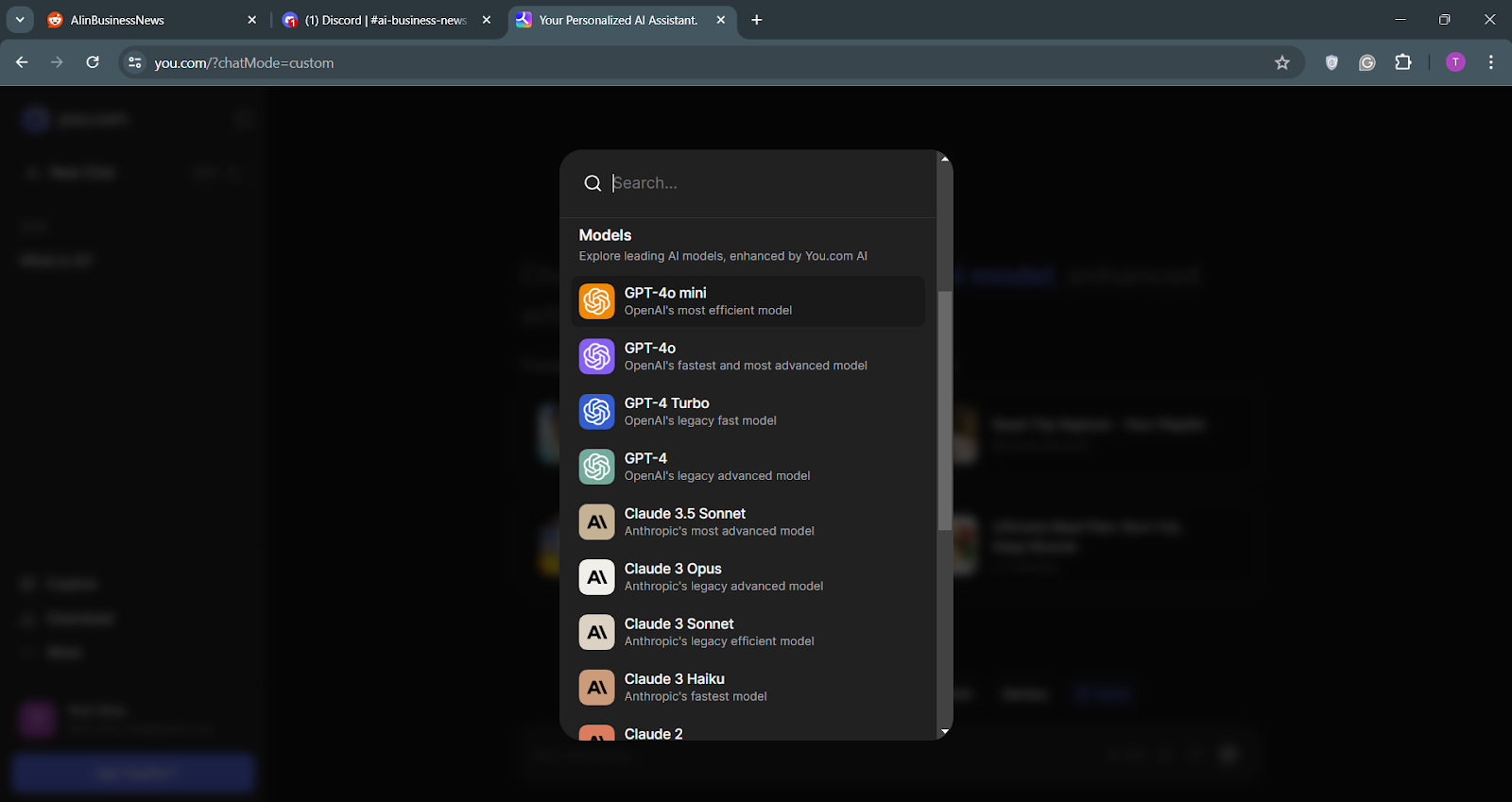Click the model list scrollbar thumb
Viewport: 1512px width, 802px height.
[944, 411]
